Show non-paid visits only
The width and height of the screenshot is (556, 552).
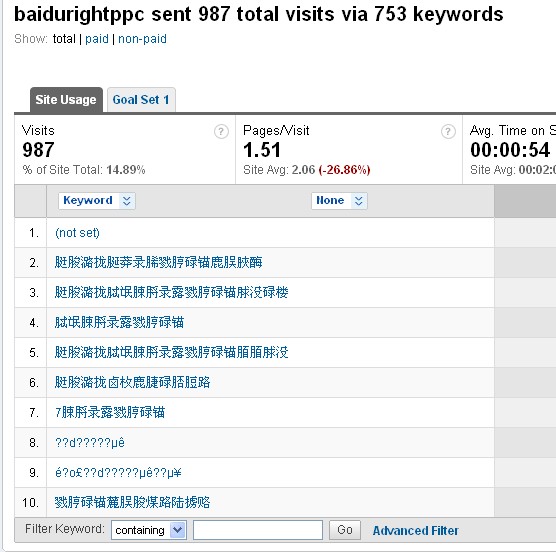click(x=142, y=39)
